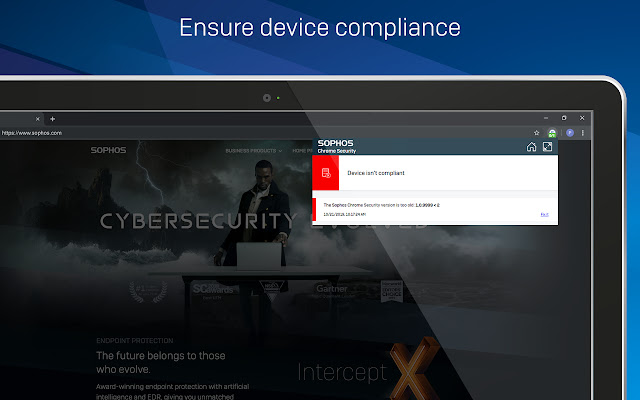Open a new browser tab

coord(52,119)
